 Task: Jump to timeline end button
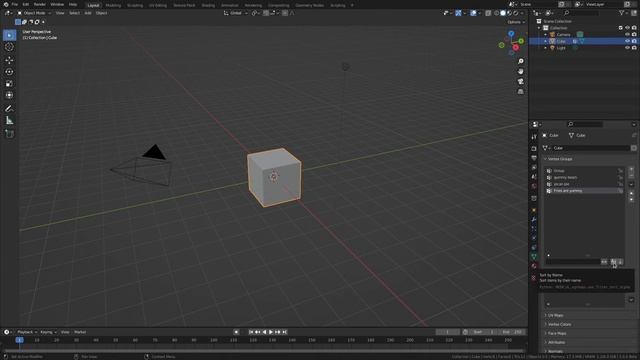[x=285, y=332]
